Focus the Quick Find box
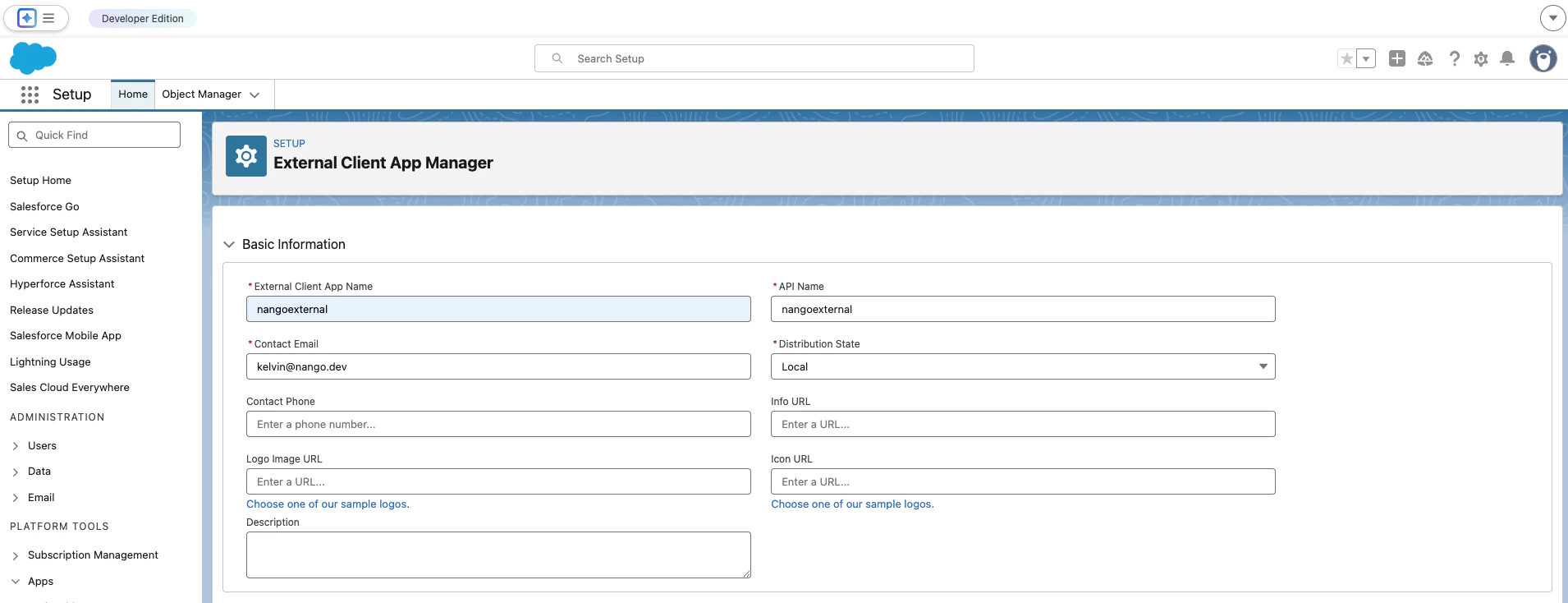1568x603 pixels. [x=94, y=135]
